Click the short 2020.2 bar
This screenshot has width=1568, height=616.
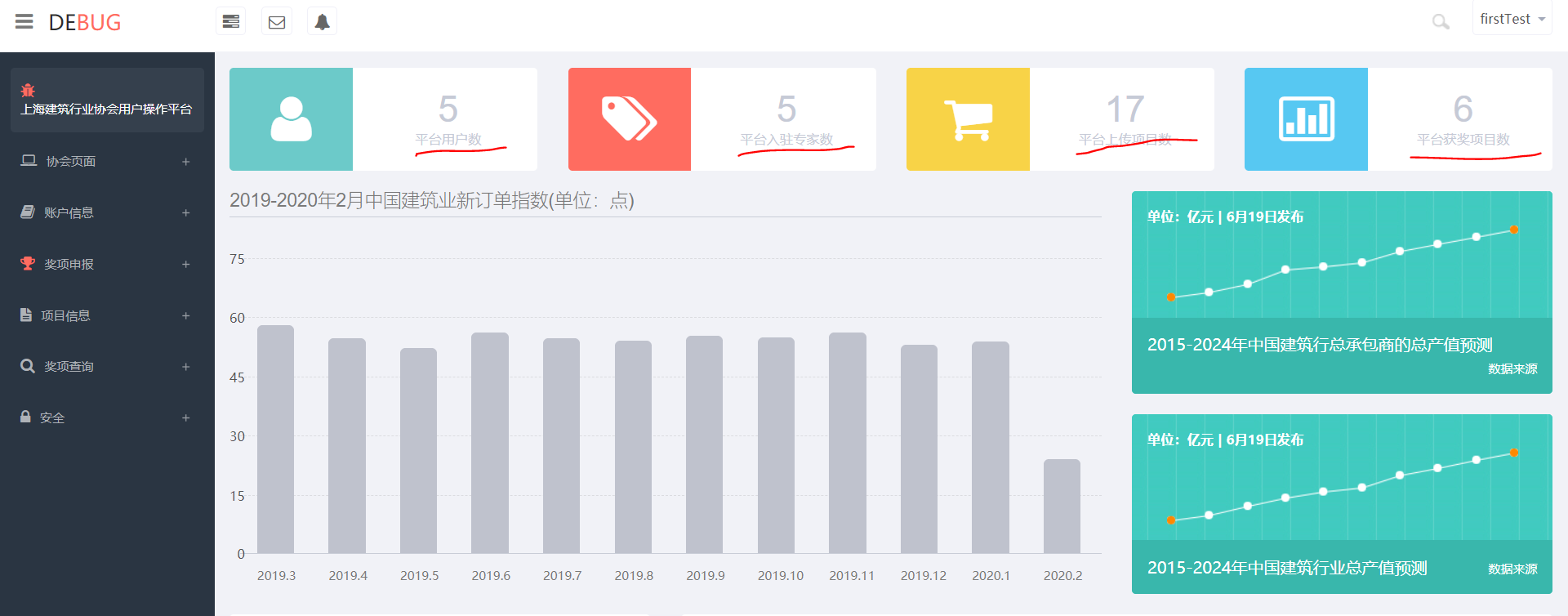(x=1062, y=507)
